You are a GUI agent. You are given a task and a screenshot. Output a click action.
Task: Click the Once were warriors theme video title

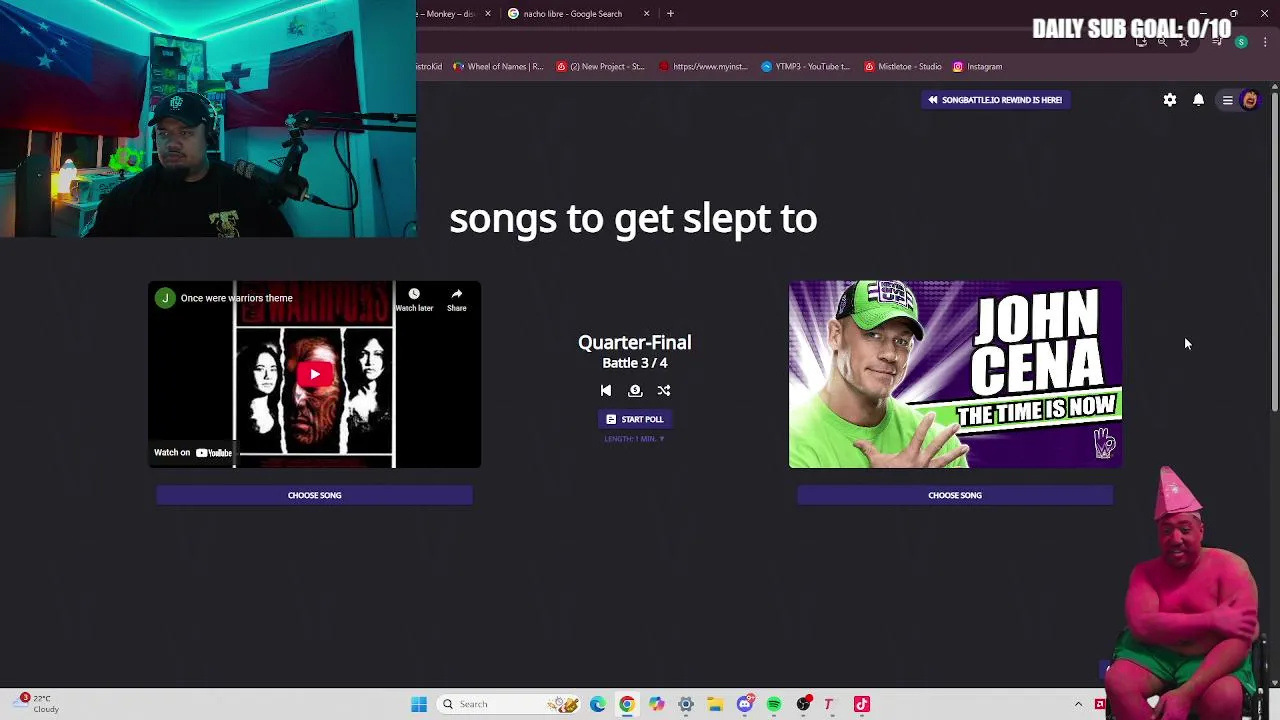click(x=237, y=298)
